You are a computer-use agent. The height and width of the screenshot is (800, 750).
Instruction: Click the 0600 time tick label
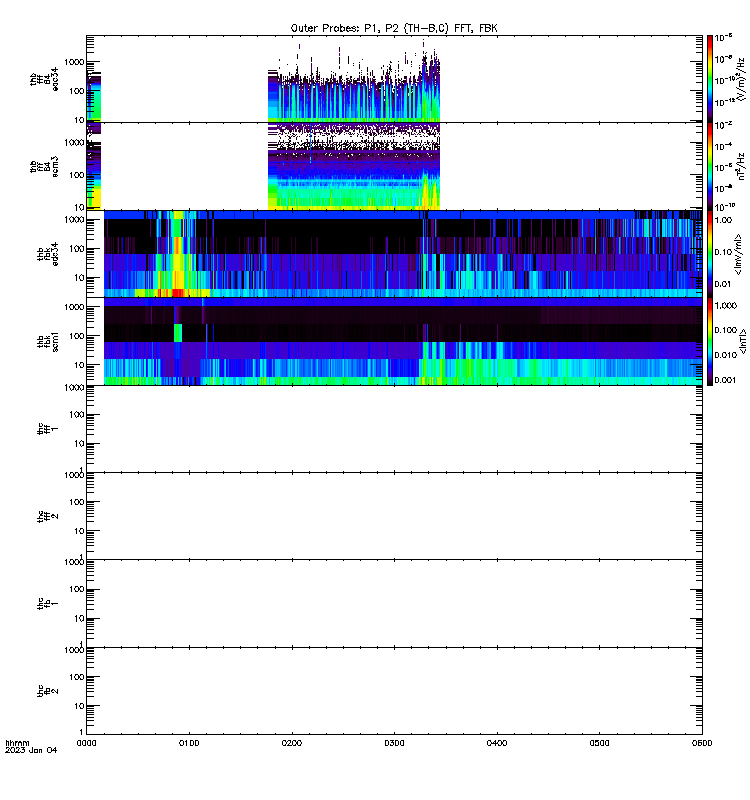(702, 743)
